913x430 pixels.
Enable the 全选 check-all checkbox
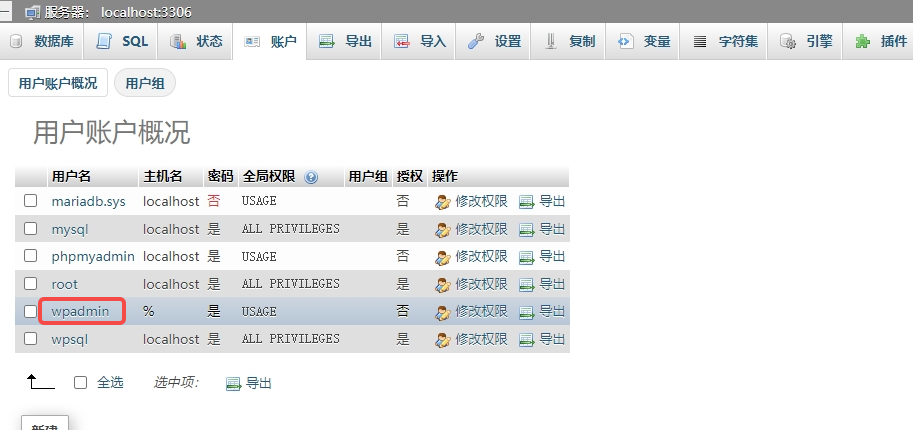(81, 382)
